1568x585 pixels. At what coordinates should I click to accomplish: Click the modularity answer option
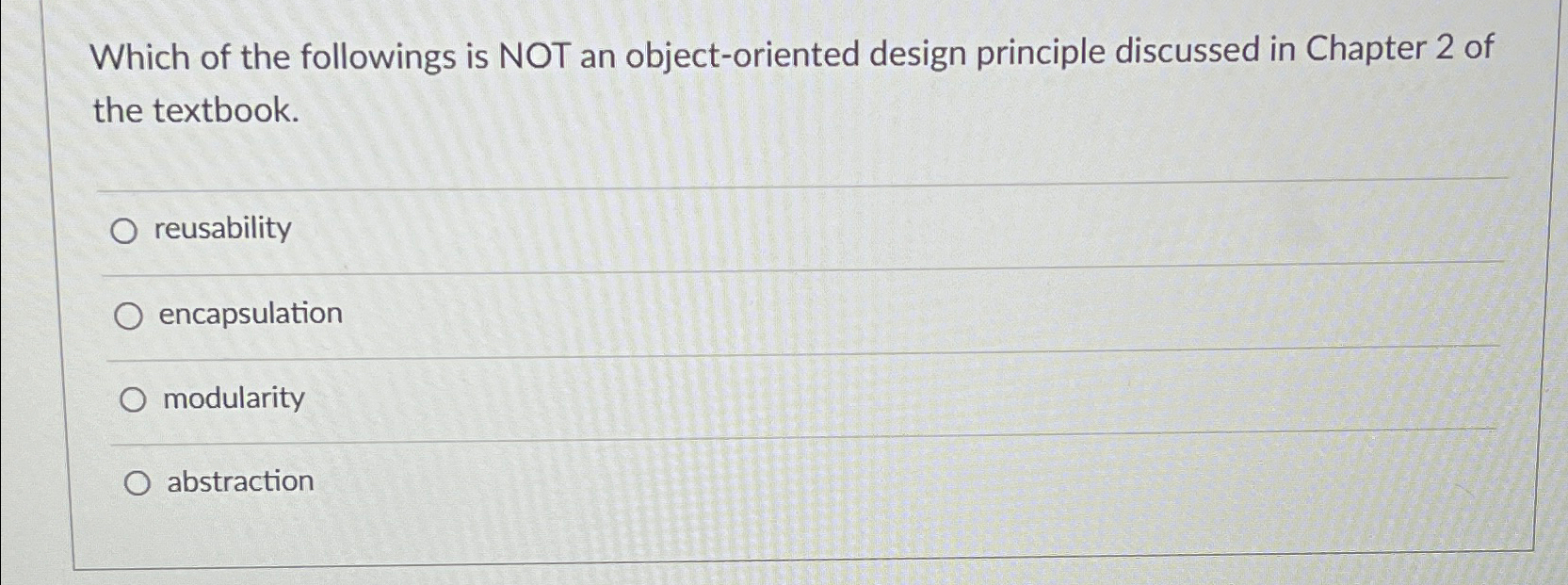tap(233, 398)
